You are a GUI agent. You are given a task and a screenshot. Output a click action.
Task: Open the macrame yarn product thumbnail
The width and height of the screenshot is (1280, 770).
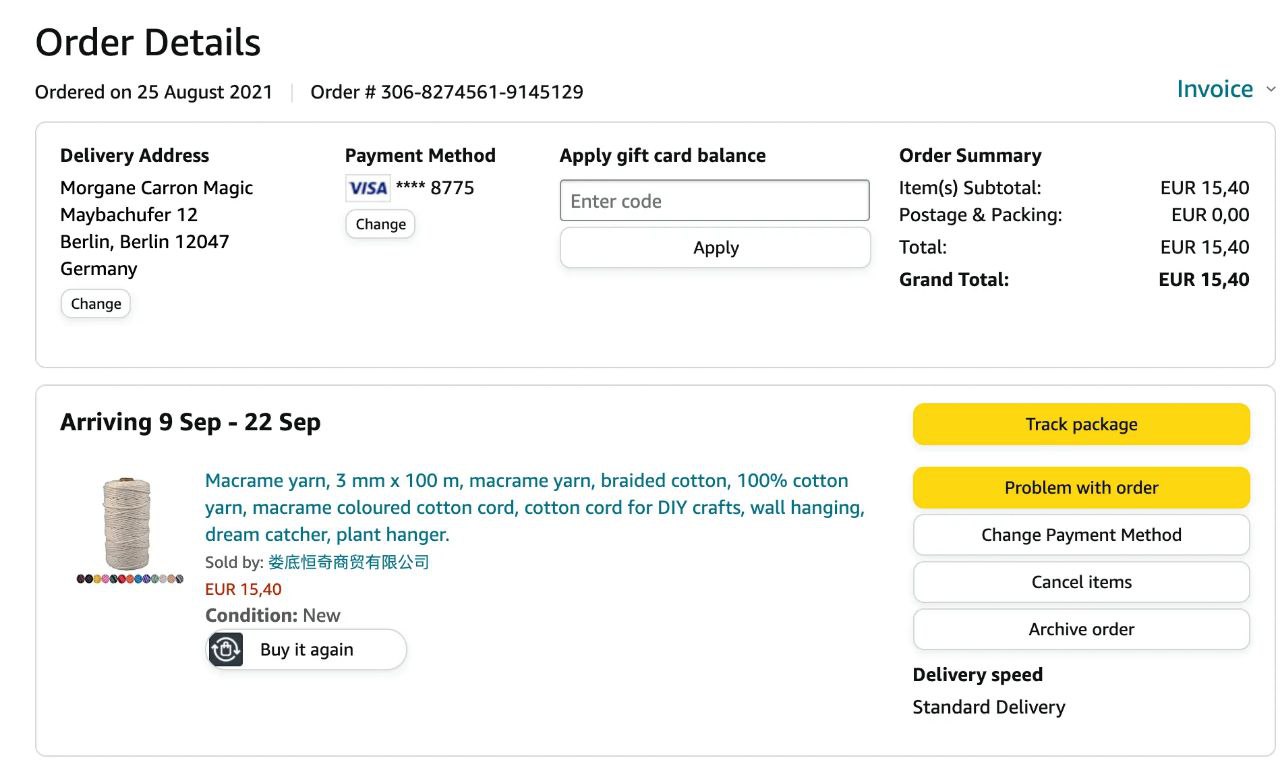pyautogui.click(x=127, y=524)
